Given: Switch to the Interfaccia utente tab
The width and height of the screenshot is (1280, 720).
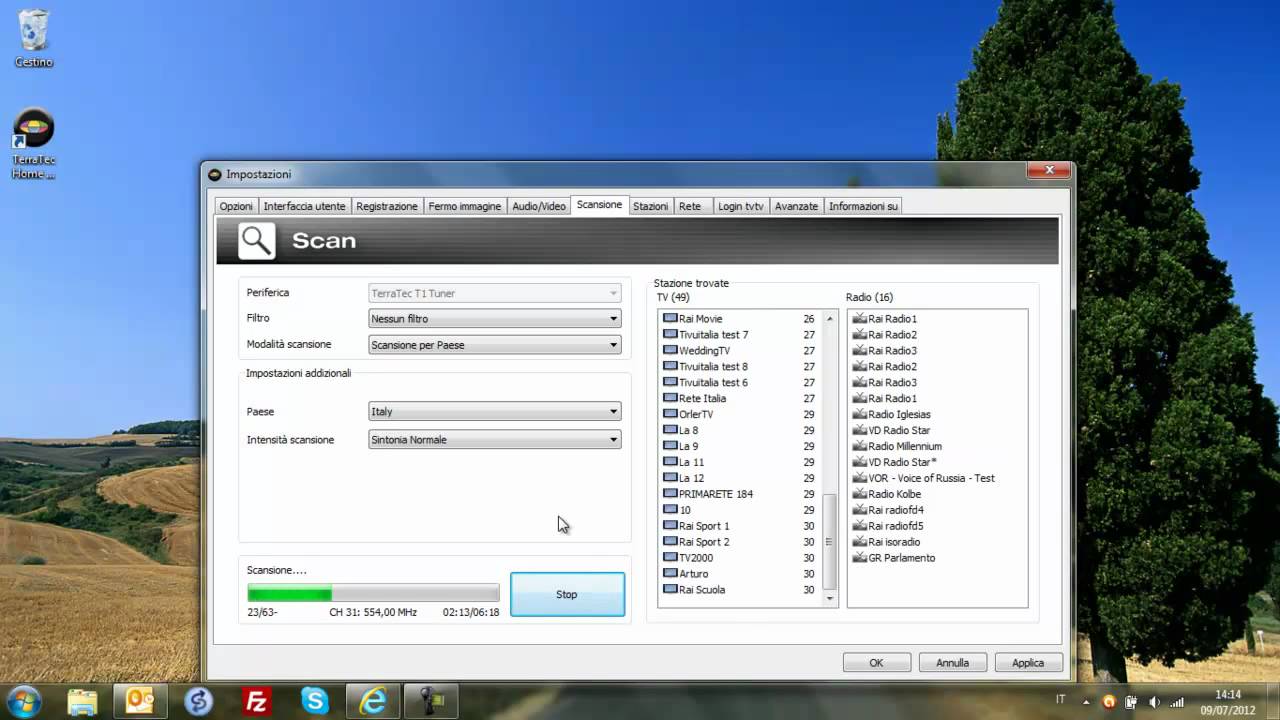Looking at the screenshot, I should click(304, 206).
